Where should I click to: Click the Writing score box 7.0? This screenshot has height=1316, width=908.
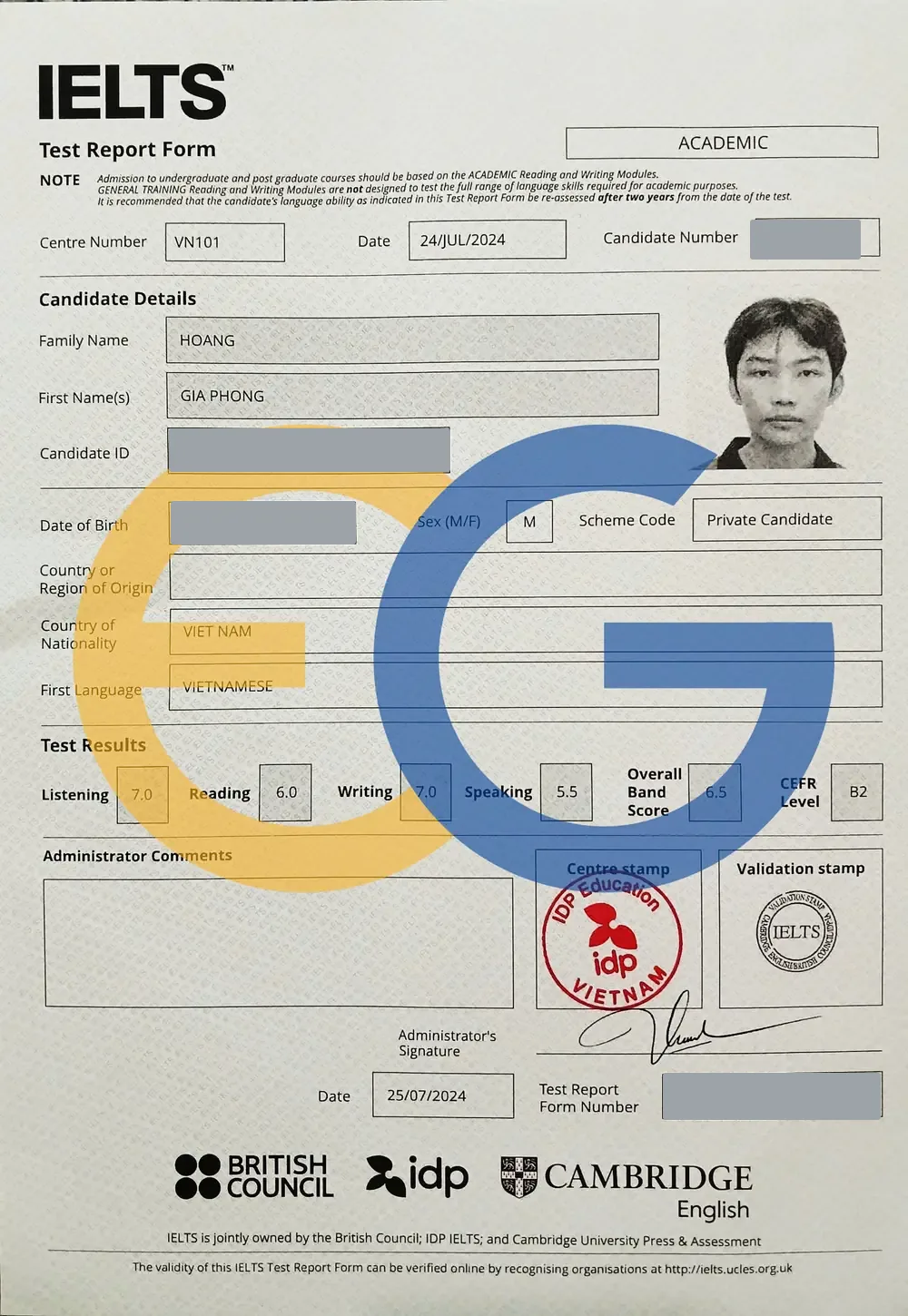click(426, 792)
